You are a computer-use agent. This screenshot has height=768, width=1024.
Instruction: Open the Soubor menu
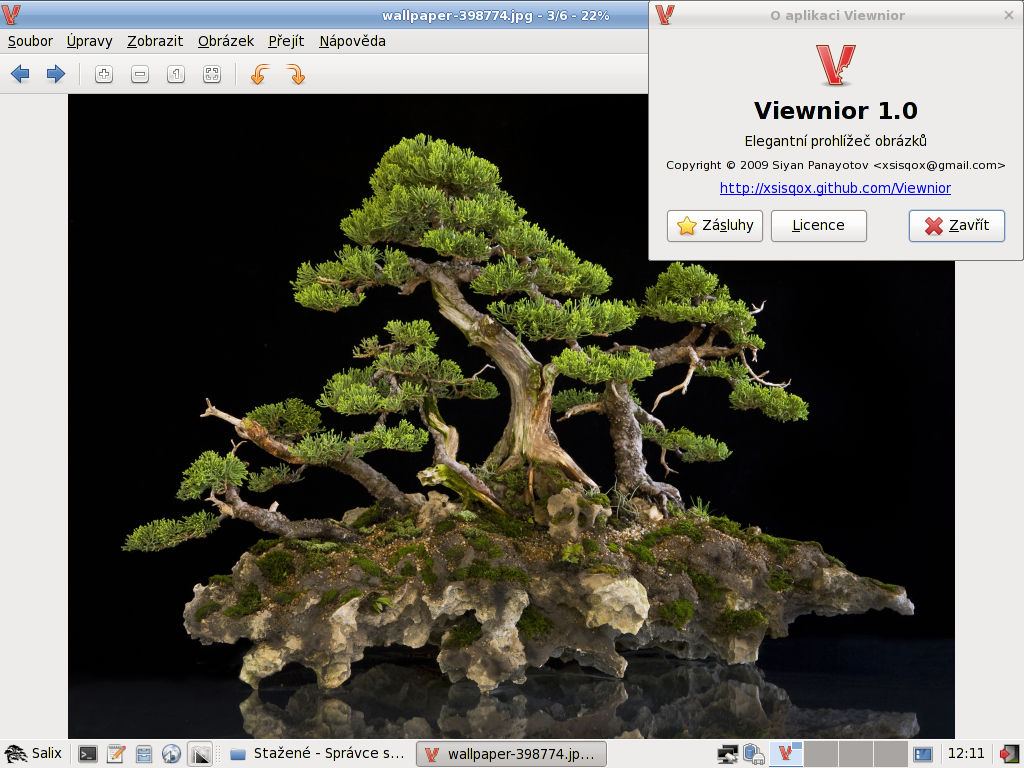[x=30, y=41]
